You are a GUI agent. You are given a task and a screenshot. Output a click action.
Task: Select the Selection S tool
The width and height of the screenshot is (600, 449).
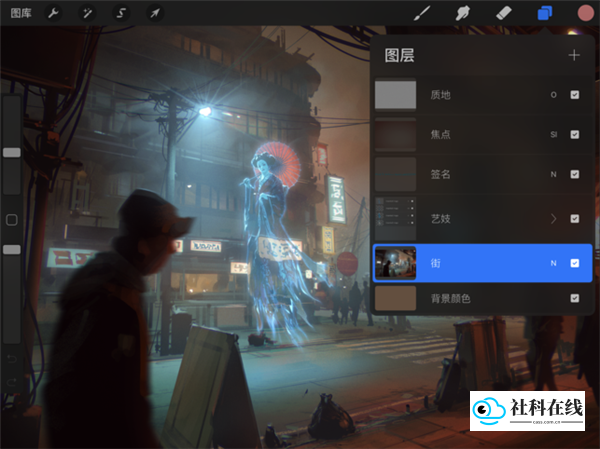121,13
